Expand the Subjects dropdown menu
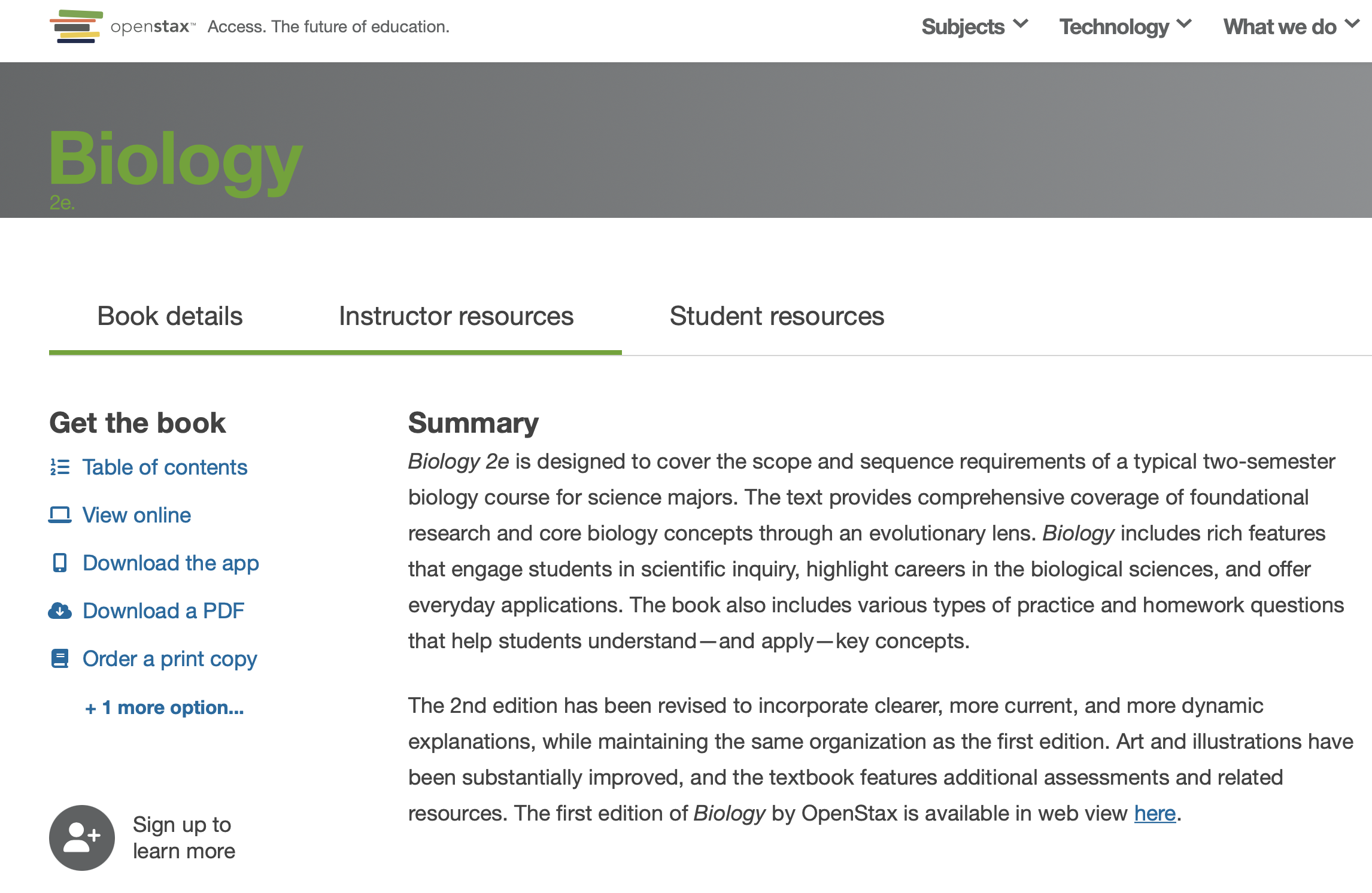This screenshot has width=1372, height=893. tap(974, 27)
